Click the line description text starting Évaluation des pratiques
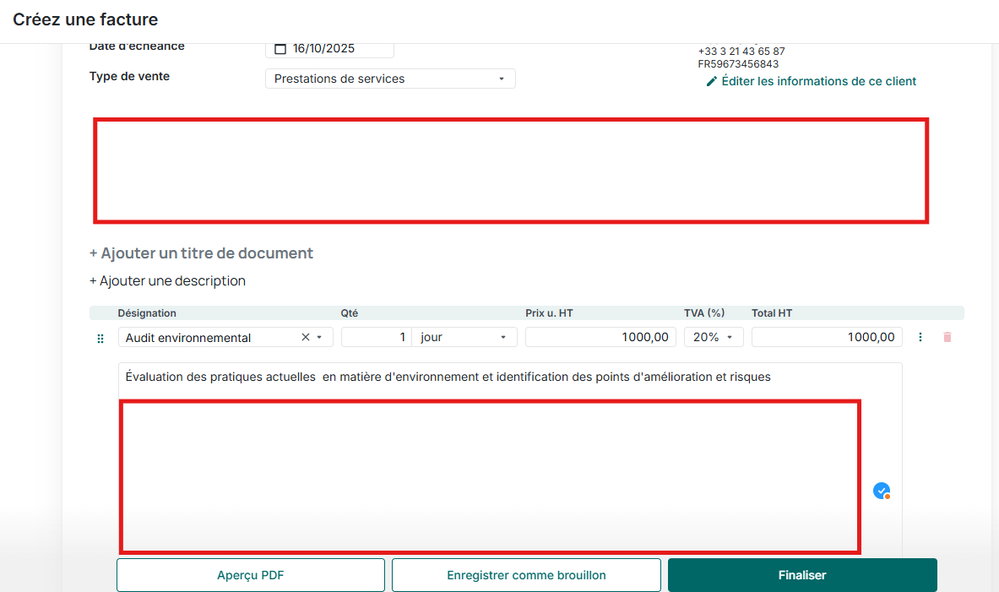This screenshot has height=592, width=999. click(448, 377)
